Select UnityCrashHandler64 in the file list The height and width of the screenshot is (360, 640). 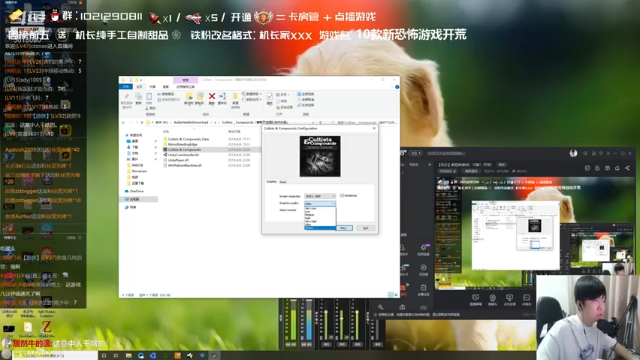[x=181, y=155]
